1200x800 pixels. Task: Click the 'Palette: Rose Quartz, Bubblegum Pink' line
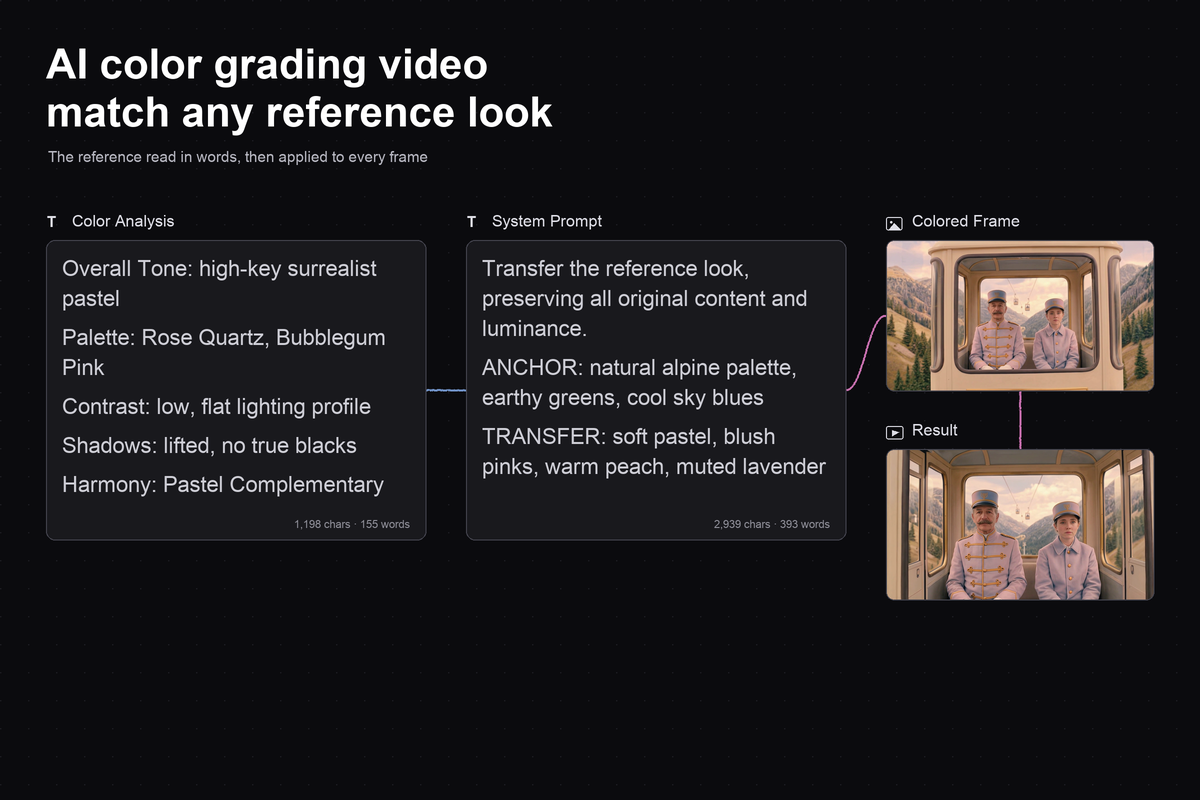point(223,352)
